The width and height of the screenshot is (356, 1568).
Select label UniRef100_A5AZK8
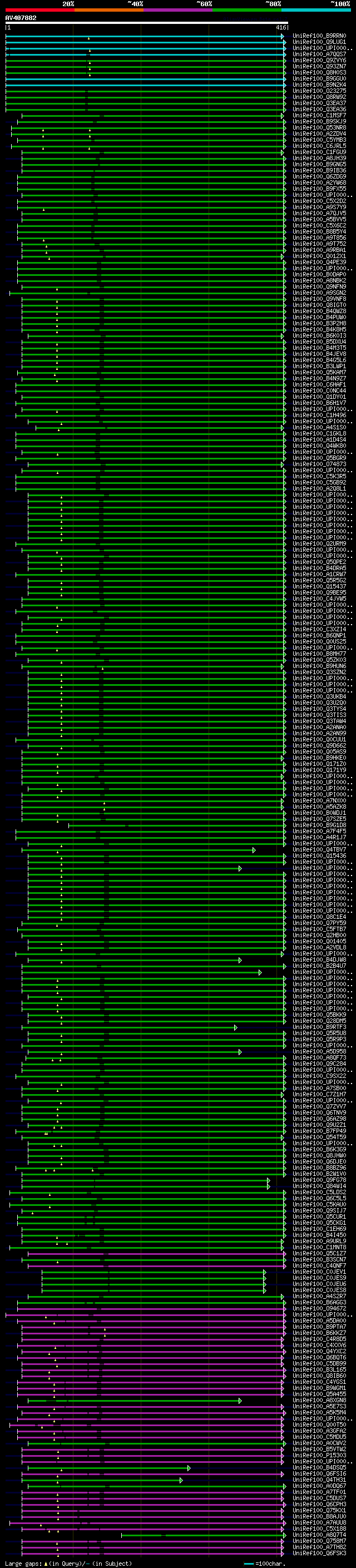pyautogui.click(x=319, y=807)
